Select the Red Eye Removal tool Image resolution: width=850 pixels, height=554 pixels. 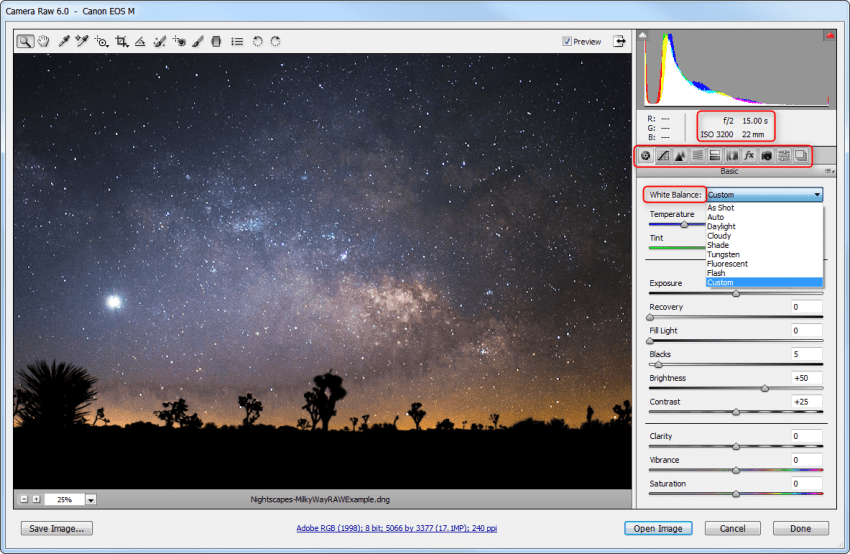179,41
